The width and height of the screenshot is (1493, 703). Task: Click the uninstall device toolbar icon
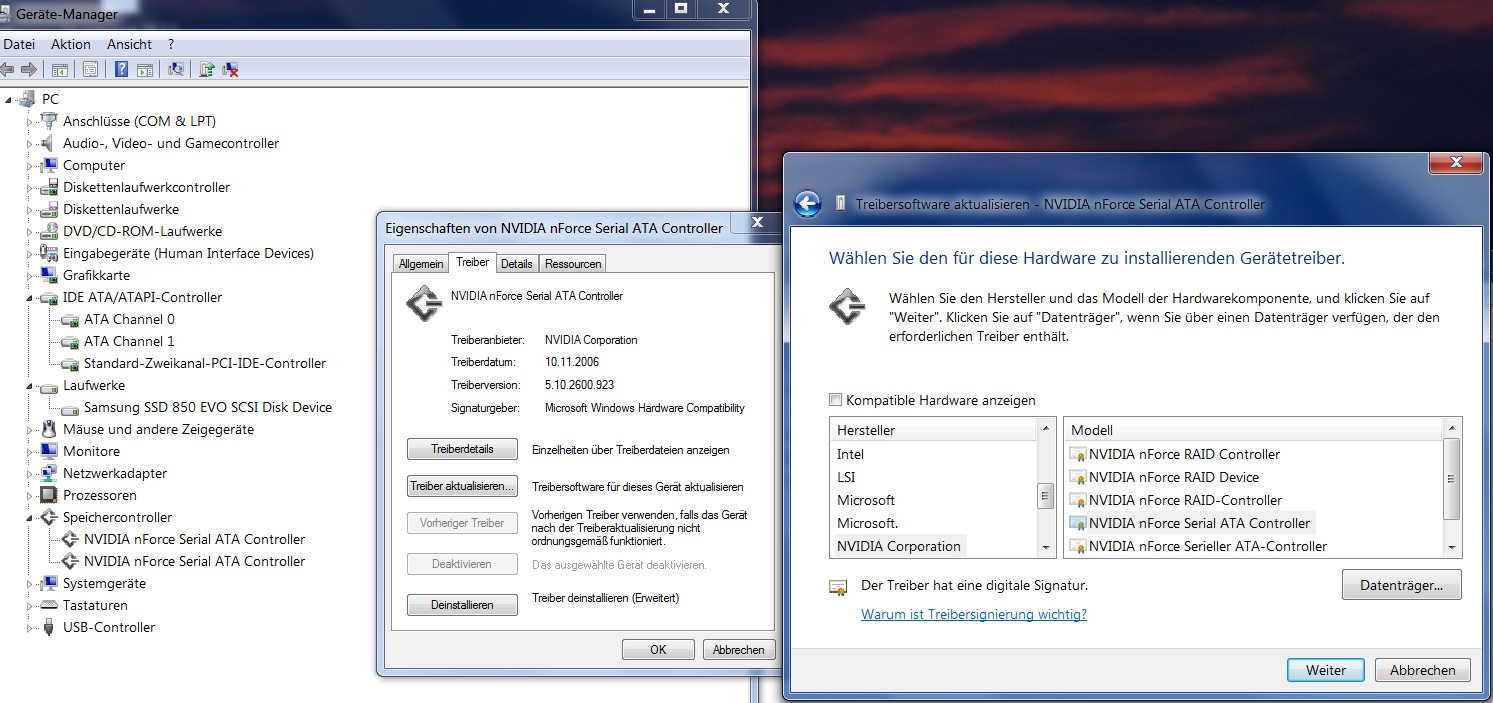(x=230, y=69)
